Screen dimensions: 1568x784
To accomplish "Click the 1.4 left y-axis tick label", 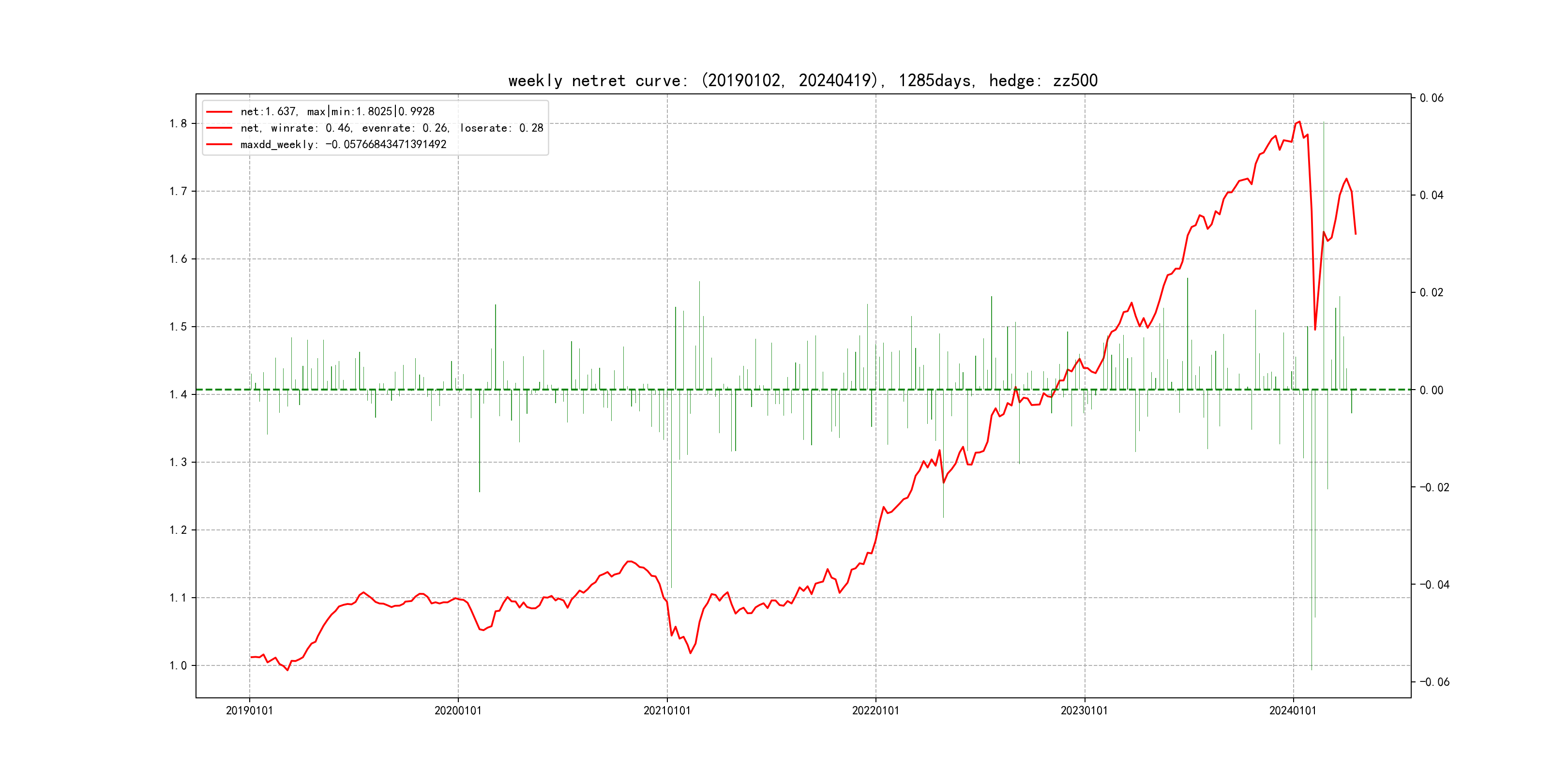I will [178, 394].
